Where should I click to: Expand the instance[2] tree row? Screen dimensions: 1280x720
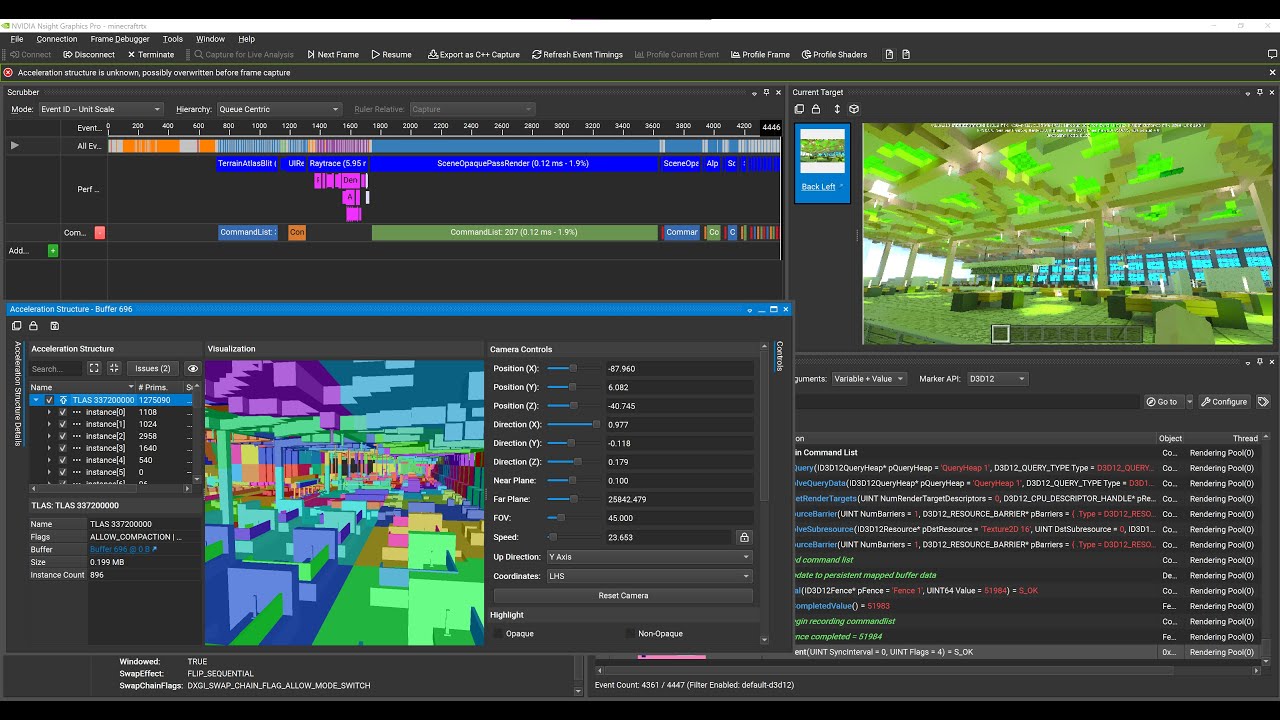coord(49,436)
